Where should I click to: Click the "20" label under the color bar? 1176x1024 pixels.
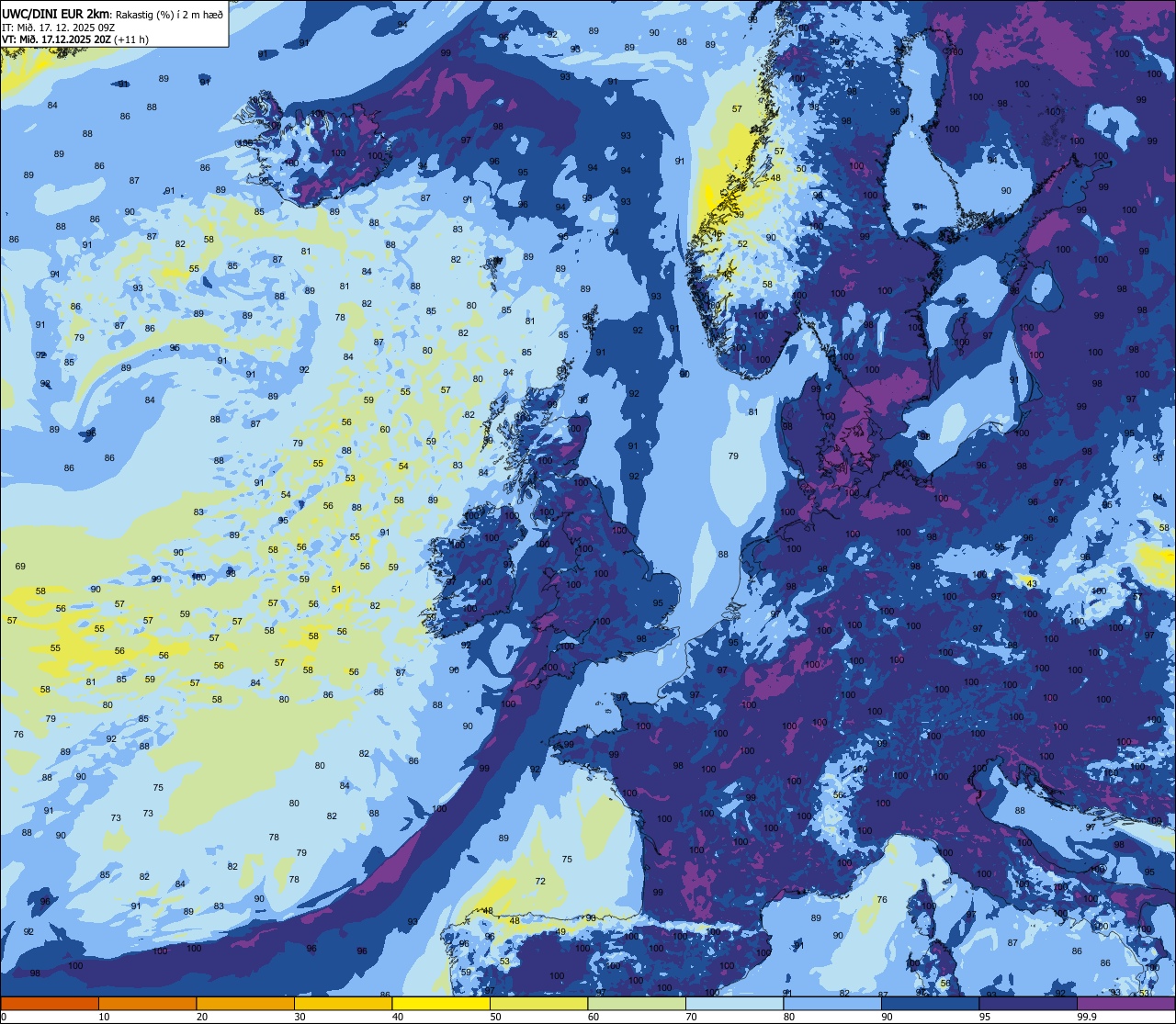click(202, 1017)
